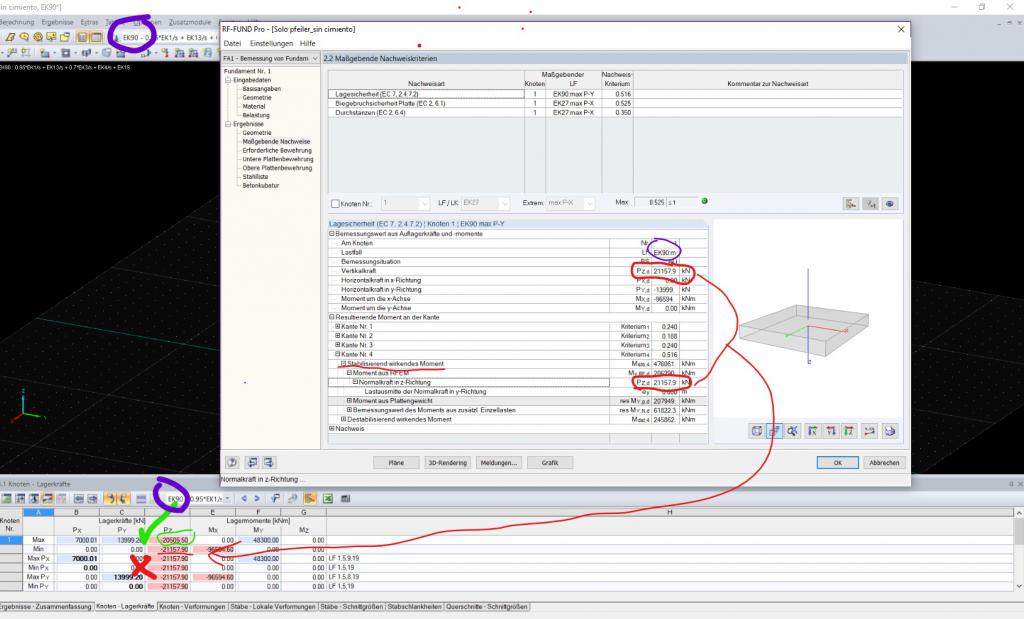Viewport: 1024px width, 619px height.
Task: Open the EK90 dropdown in Lagerkräfte table toolbar
Action: click(x=227, y=498)
